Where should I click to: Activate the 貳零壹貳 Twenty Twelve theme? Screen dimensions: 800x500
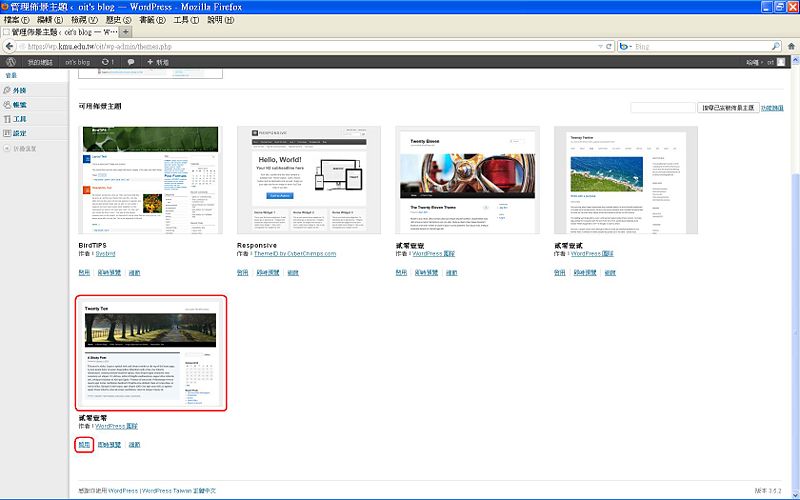point(560,272)
